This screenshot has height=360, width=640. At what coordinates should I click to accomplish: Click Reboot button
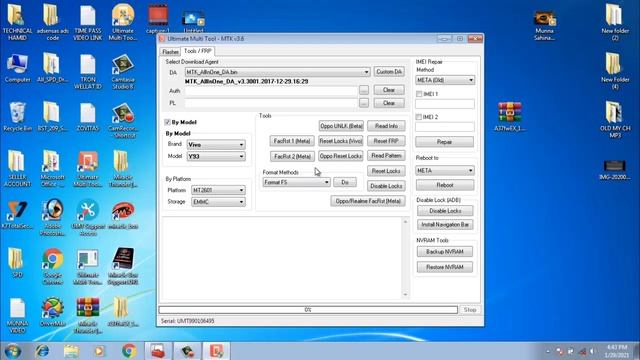click(445, 185)
